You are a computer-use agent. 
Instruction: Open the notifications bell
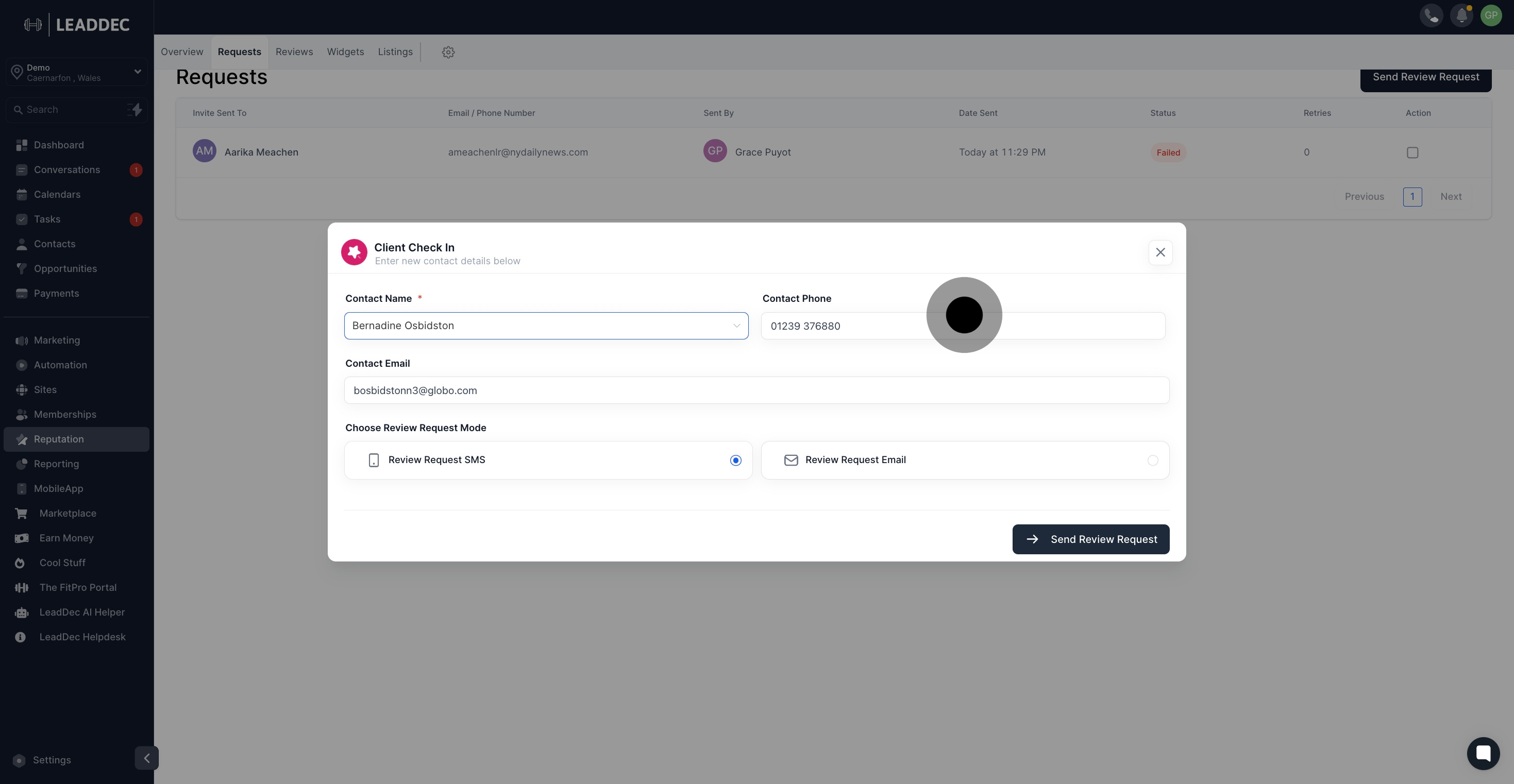tap(1461, 15)
